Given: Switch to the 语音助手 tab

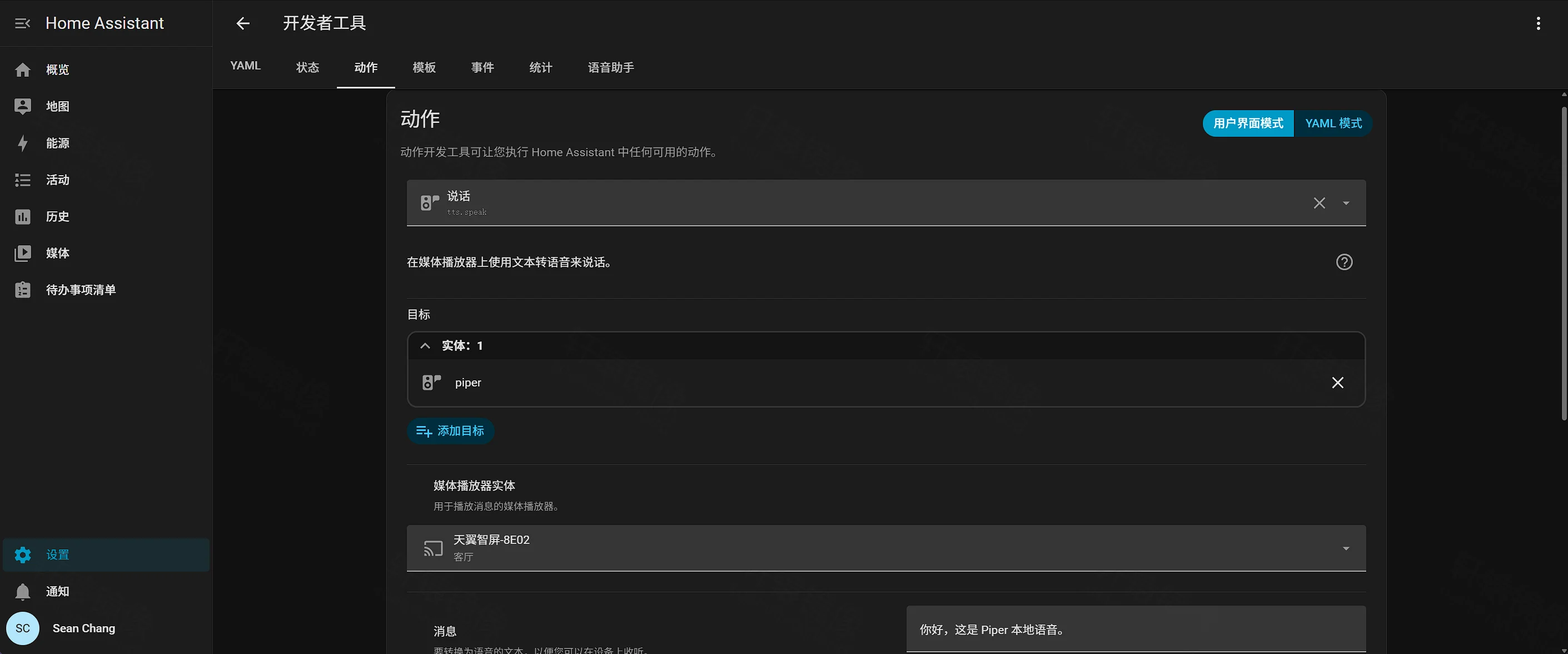Looking at the screenshot, I should (x=611, y=67).
